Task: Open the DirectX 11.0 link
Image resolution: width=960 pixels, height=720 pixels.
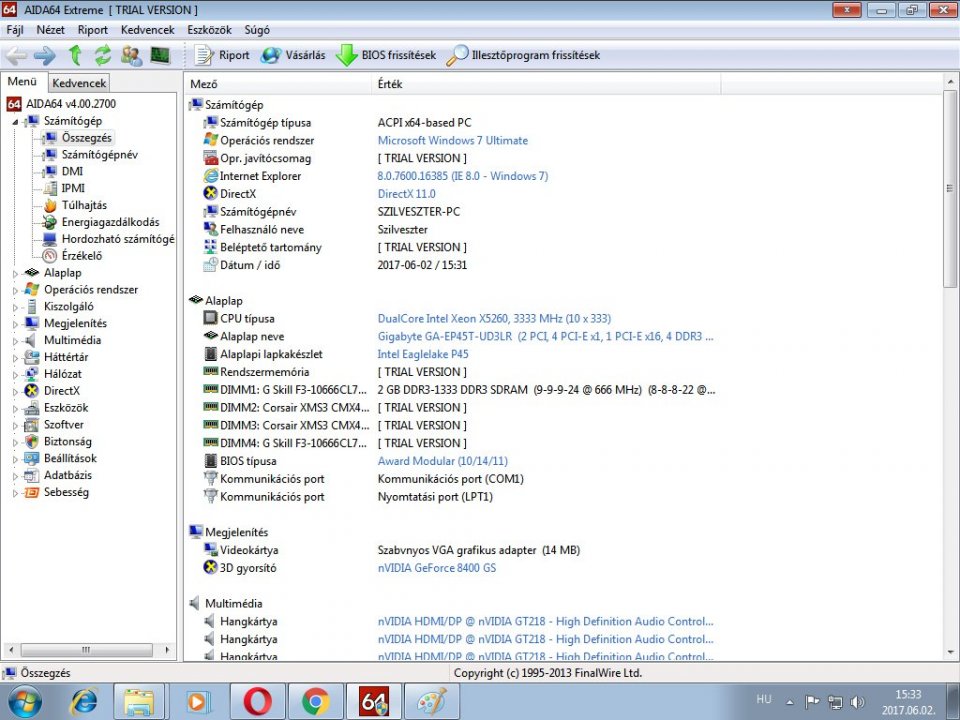Action: tap(407, 193)
